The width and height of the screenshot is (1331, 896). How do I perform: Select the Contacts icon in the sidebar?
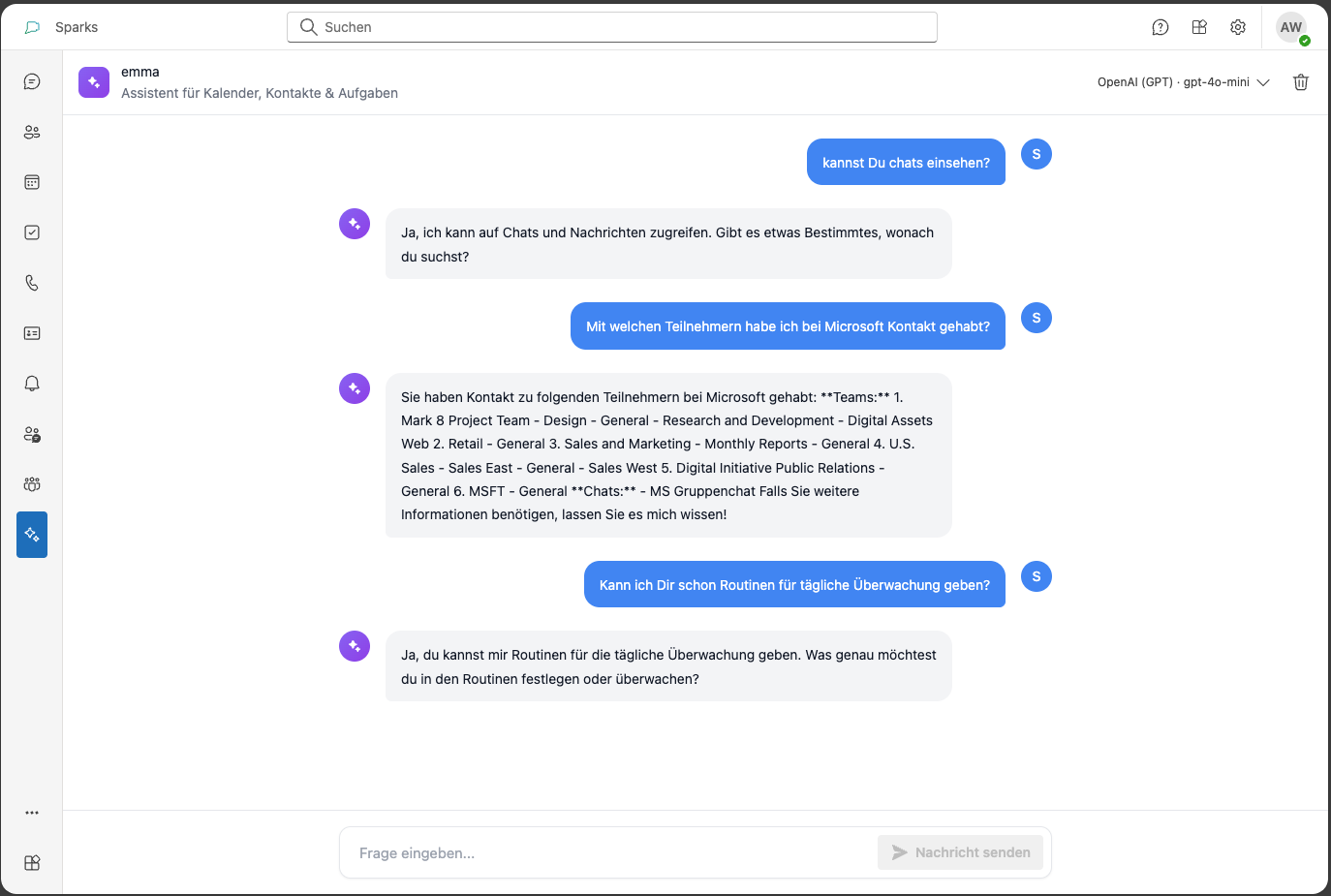[32, 132]
